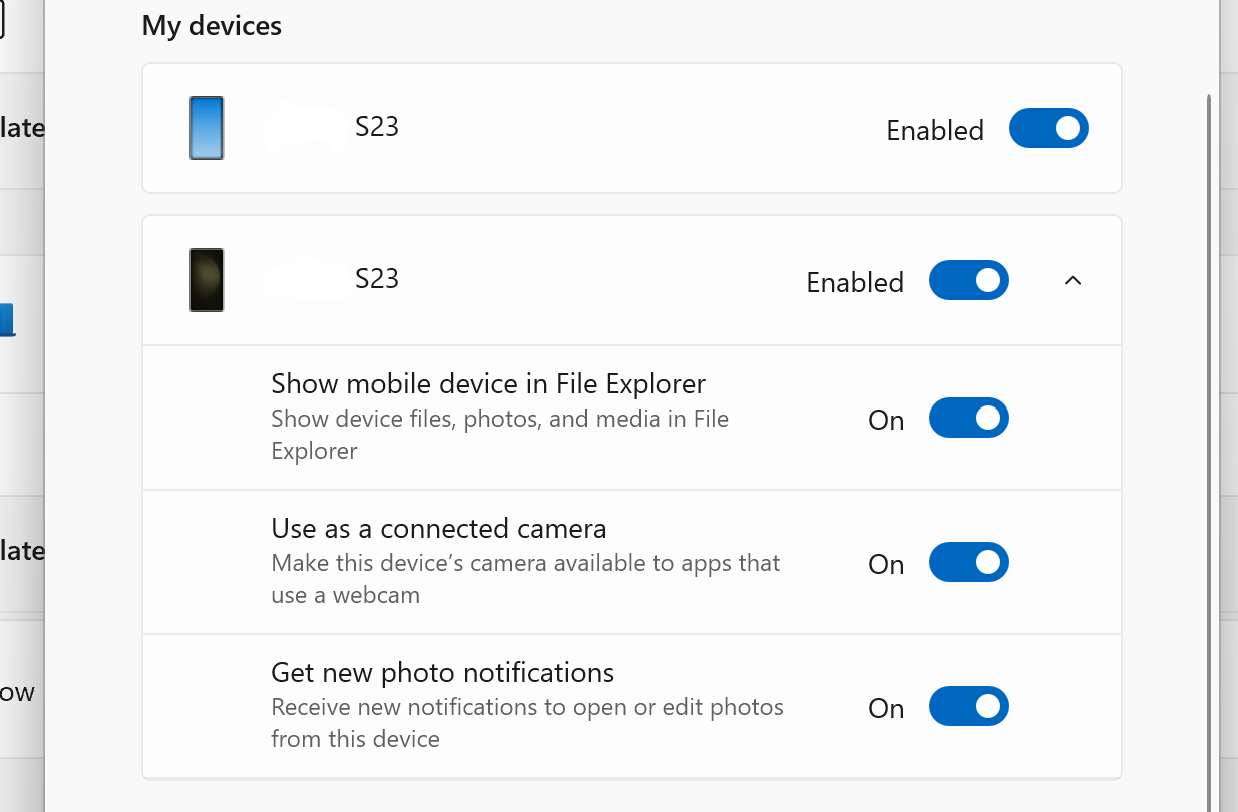
Task: Turn off the second S23 Enabled toggle
Action: point(968,281)
